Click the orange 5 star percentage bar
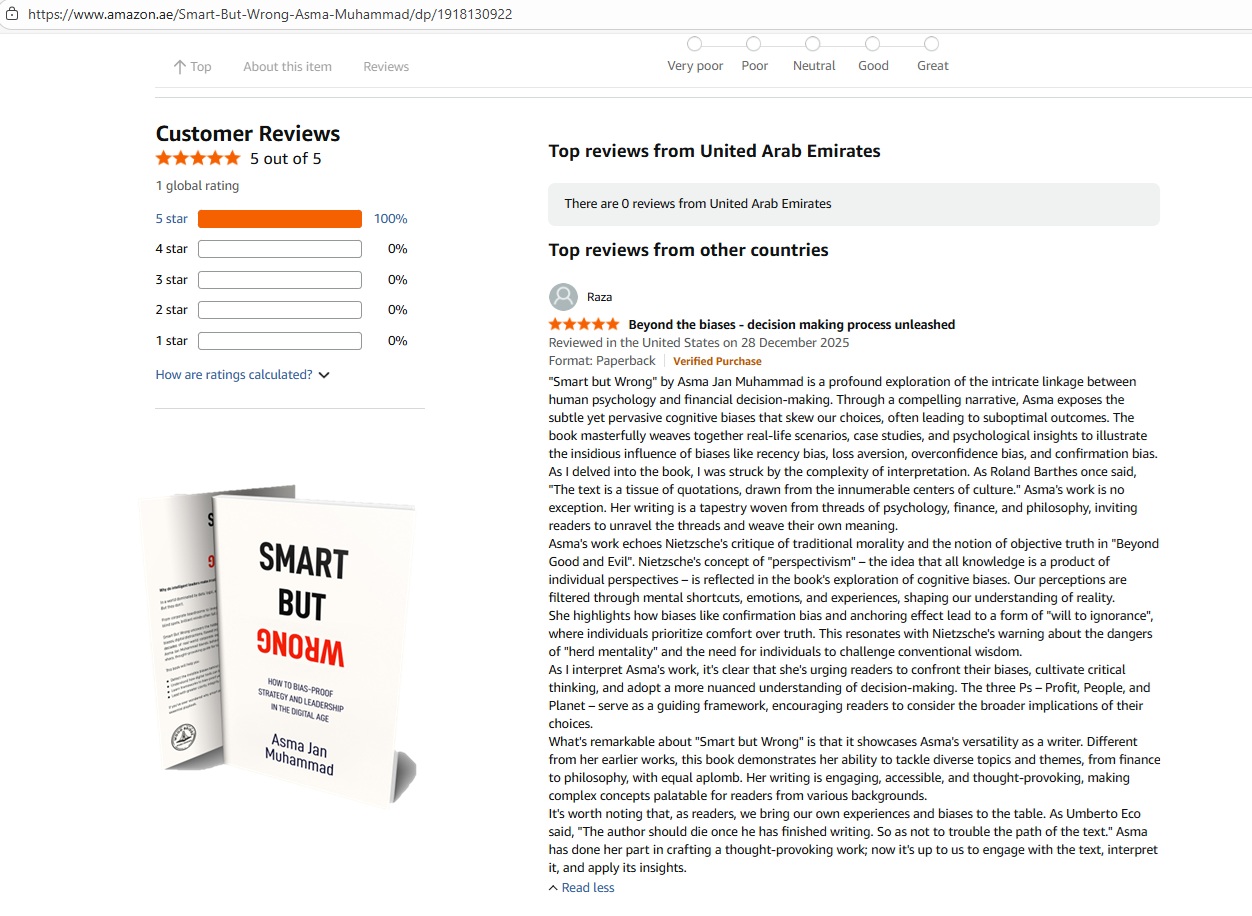The width and height of the screenshot is (1252, 916). (x=280, y=219)
